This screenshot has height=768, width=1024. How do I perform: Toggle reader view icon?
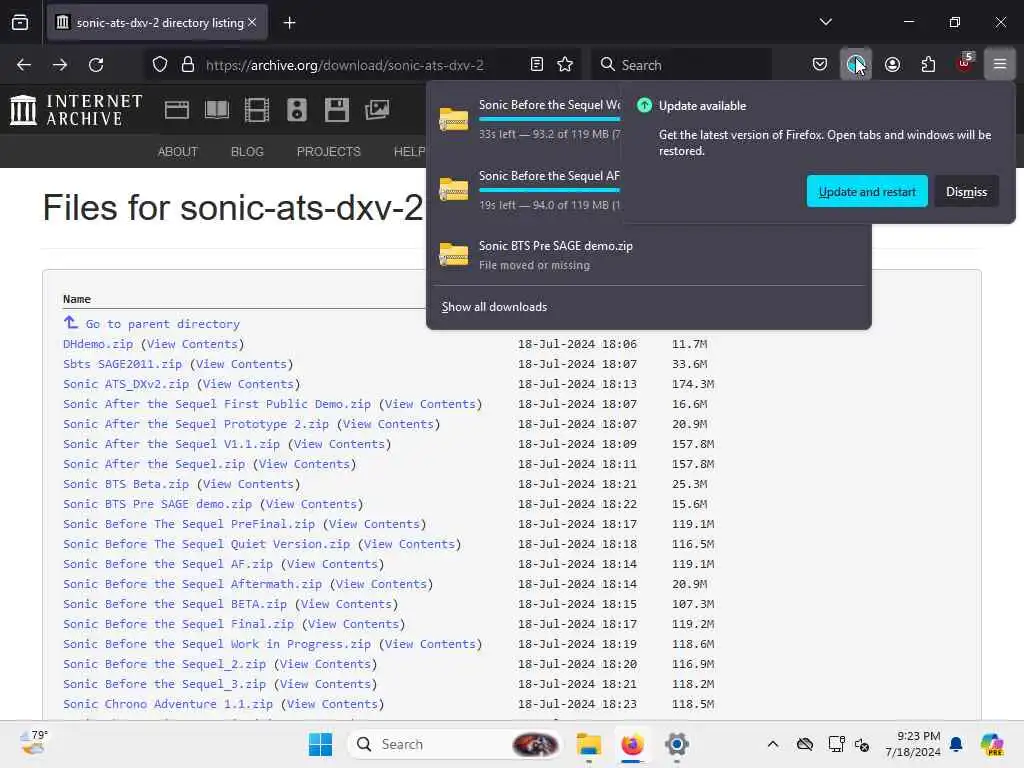tap(537, 65)
